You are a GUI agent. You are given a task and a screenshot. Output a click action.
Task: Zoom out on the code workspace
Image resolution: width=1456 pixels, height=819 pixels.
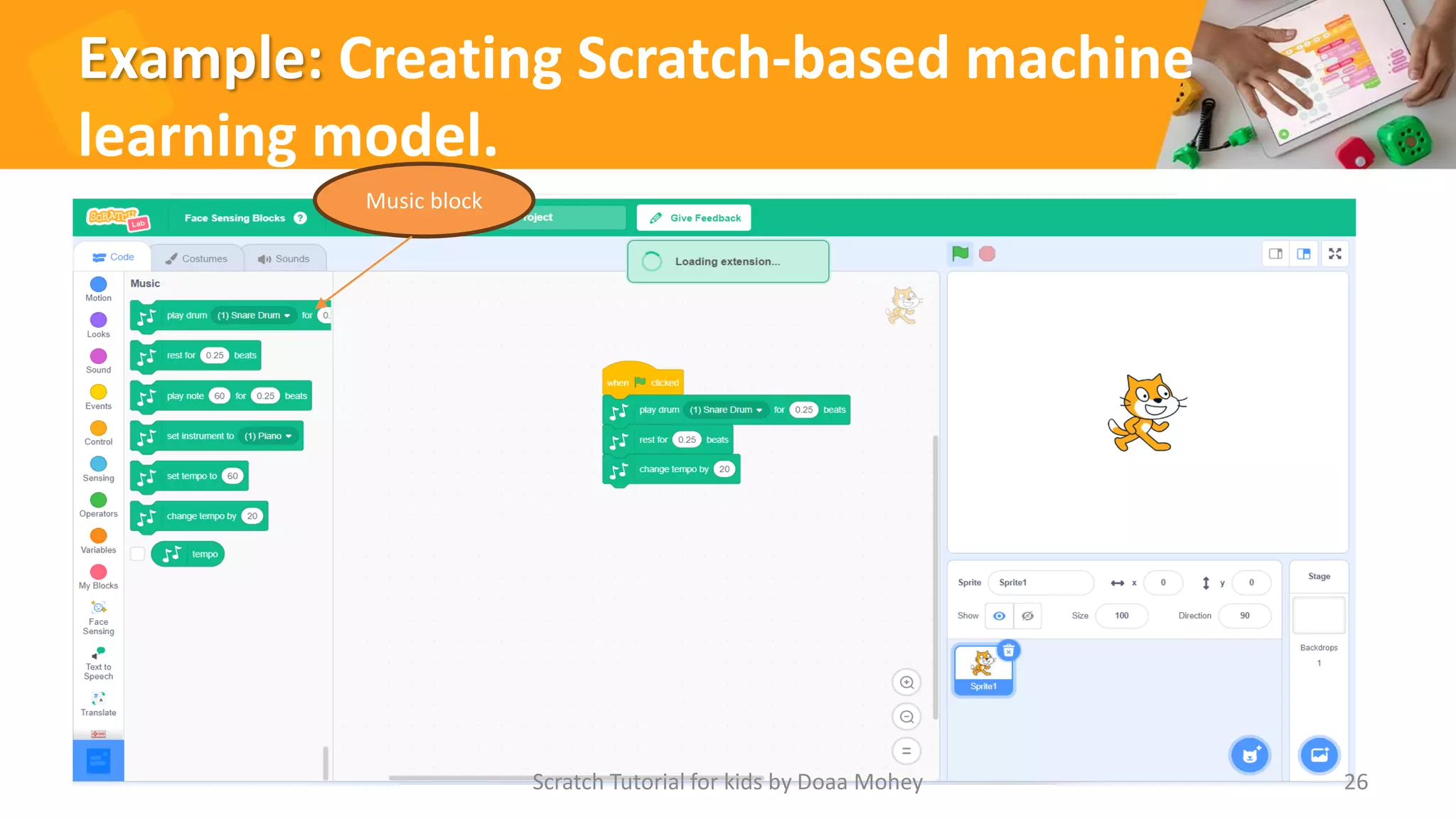(906, 717)
